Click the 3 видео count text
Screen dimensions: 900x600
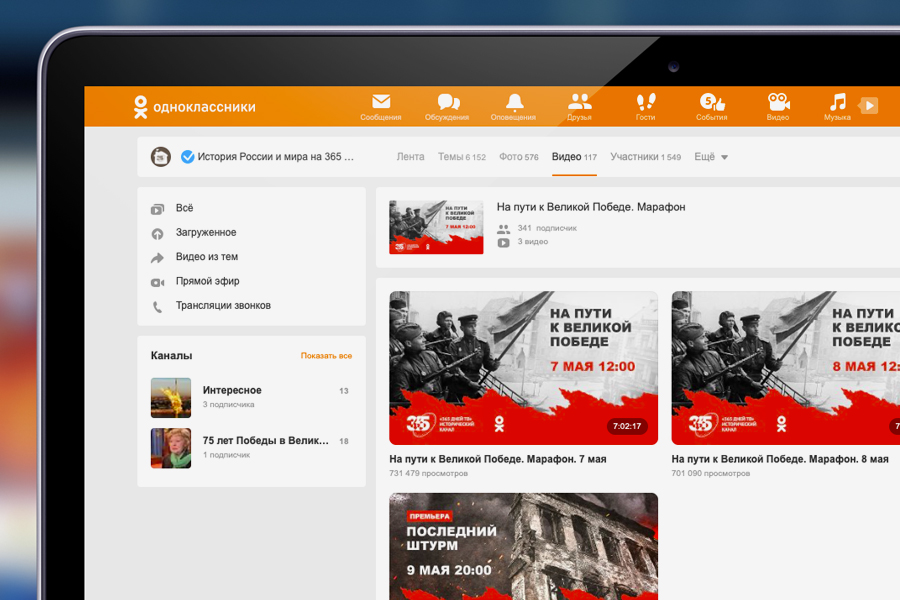(533, 242)
